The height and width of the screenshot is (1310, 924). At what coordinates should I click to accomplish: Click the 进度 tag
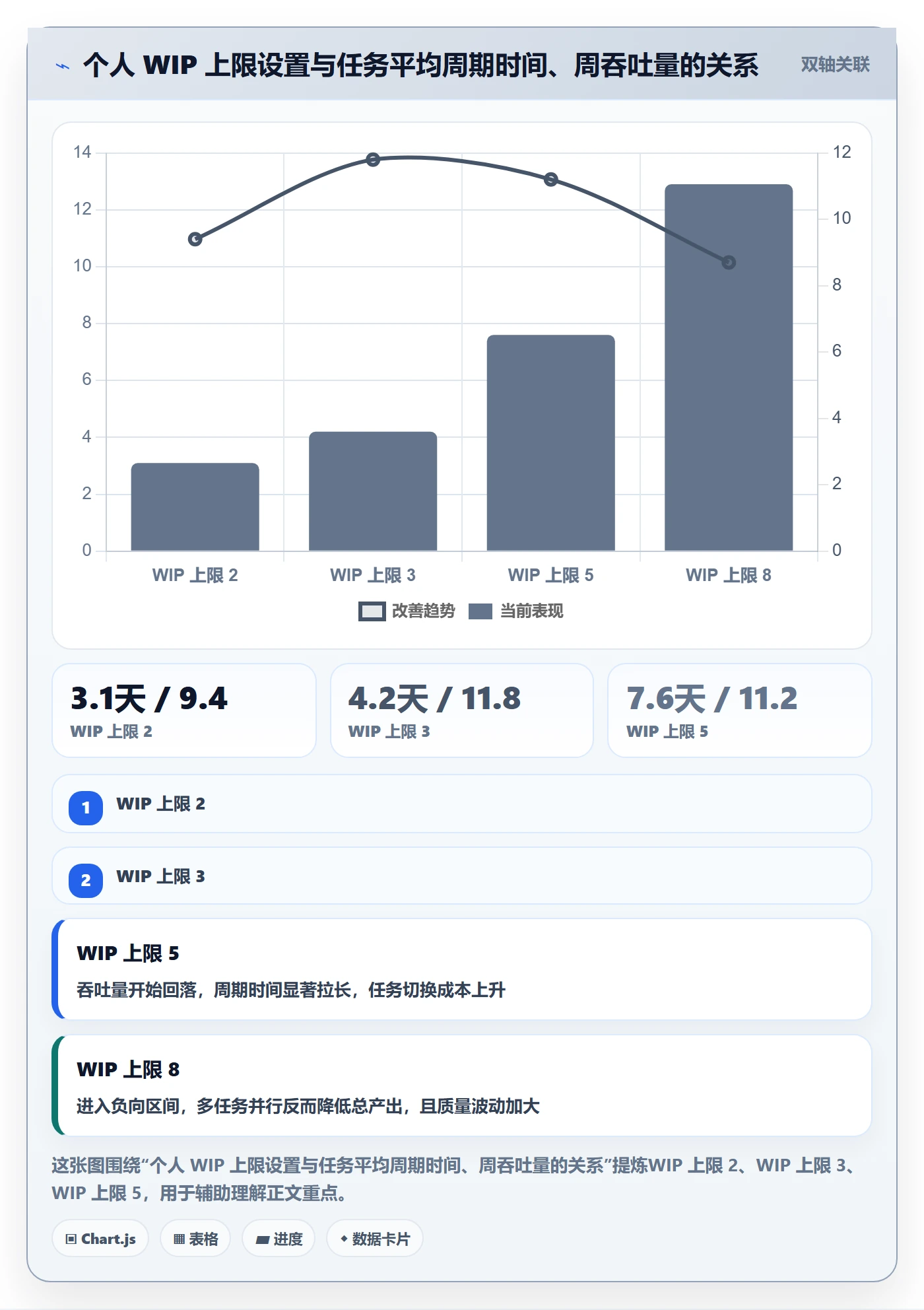[279, 1239]
